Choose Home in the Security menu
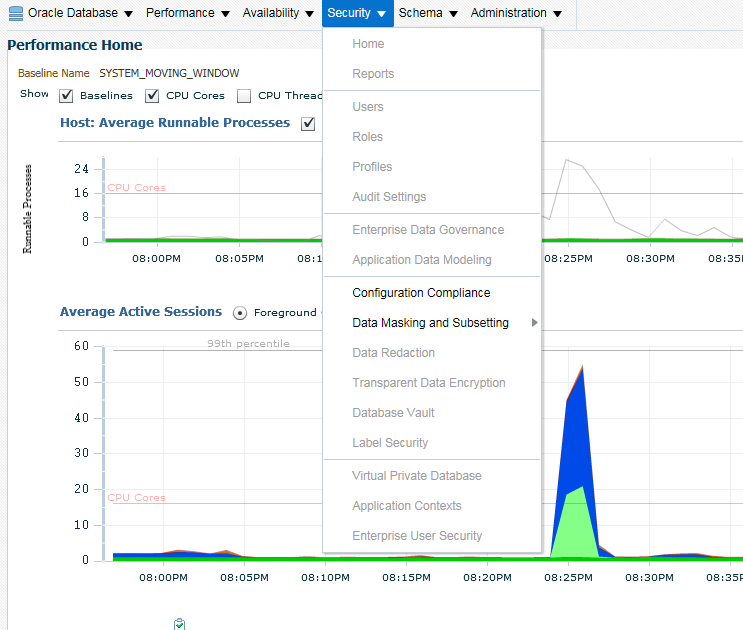The width and height of the screenshot is (743, 630). pyautogui.click(x=368, y=44)
